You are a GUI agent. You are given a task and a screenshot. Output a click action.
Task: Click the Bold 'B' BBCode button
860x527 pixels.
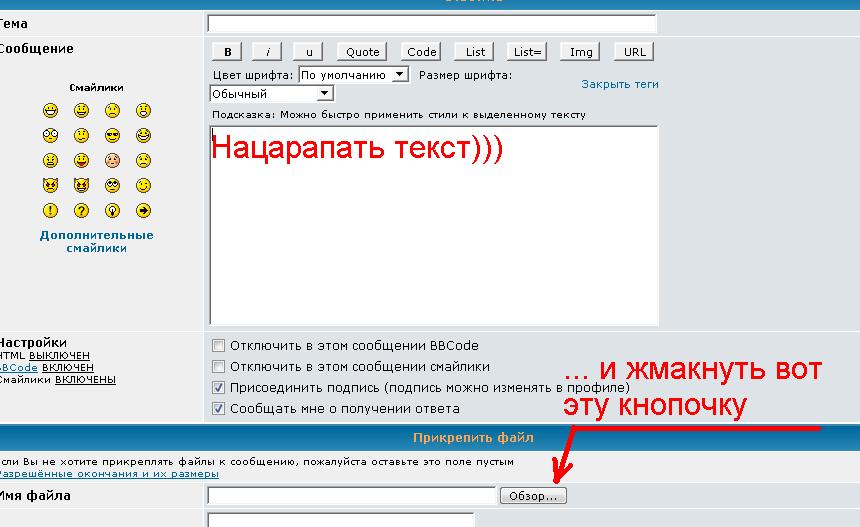227,52
